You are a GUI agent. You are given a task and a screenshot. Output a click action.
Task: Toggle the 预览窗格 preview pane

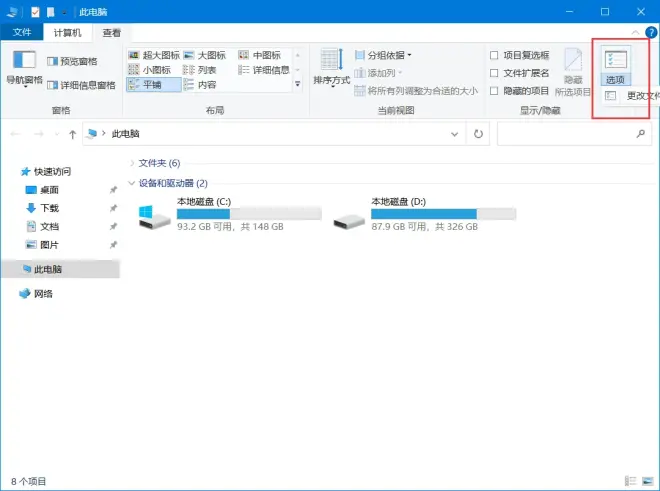pyautogui.click(x=72, y=61)
